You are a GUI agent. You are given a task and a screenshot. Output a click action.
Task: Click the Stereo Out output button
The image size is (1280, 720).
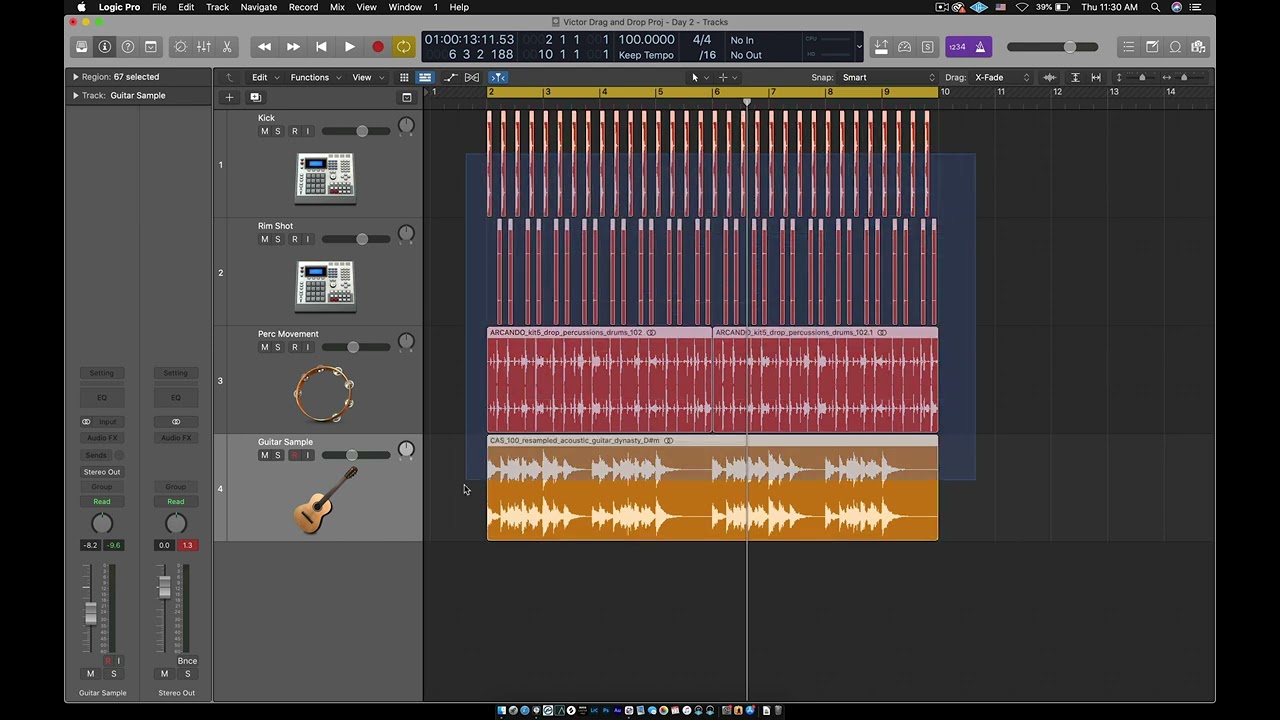[x=102, y=472]
